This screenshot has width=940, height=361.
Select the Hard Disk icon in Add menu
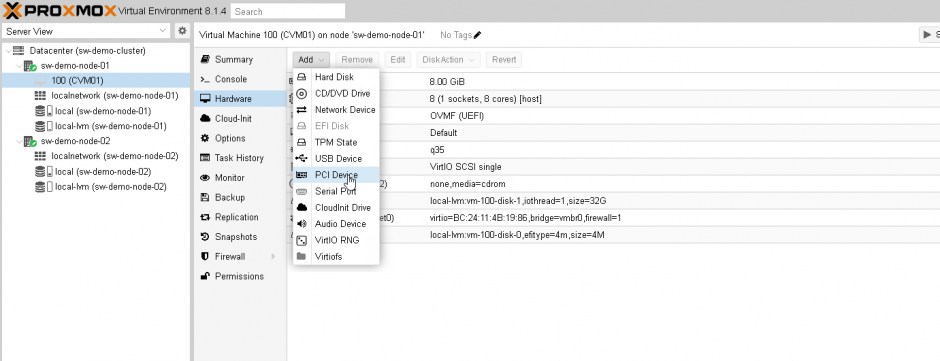(302, 77)
